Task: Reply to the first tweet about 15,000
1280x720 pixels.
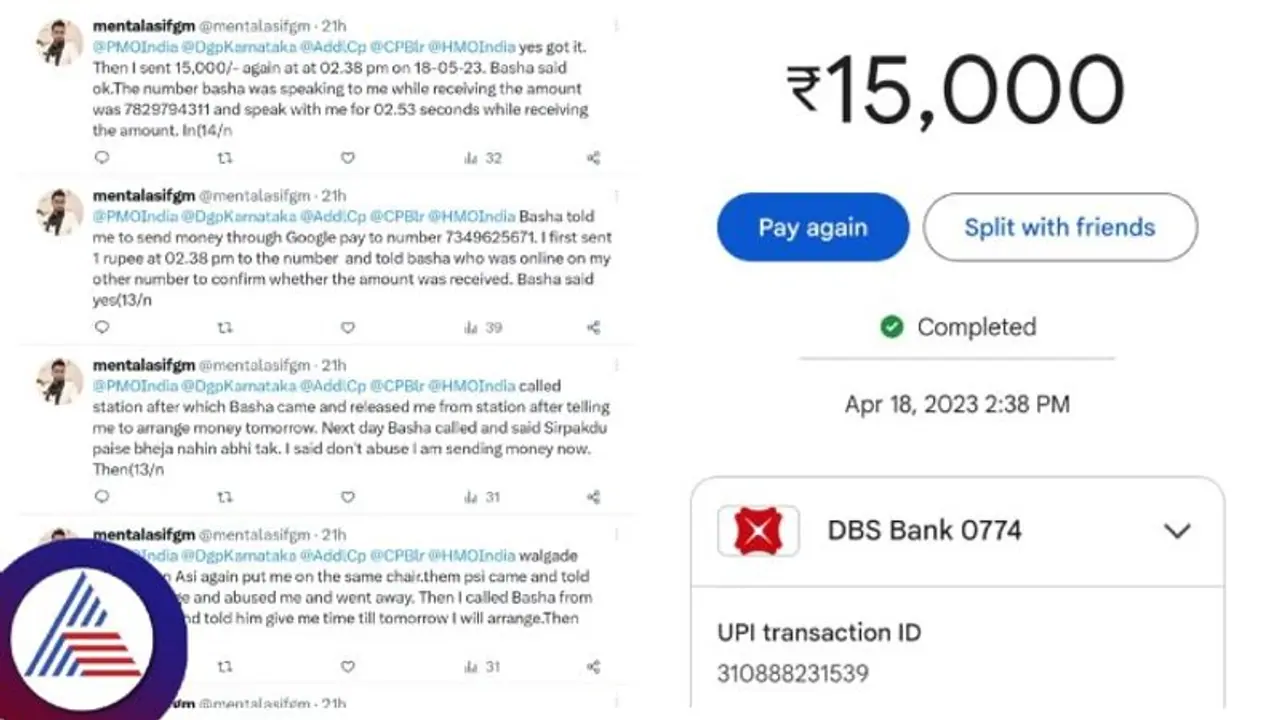Action: click(101, 158)
